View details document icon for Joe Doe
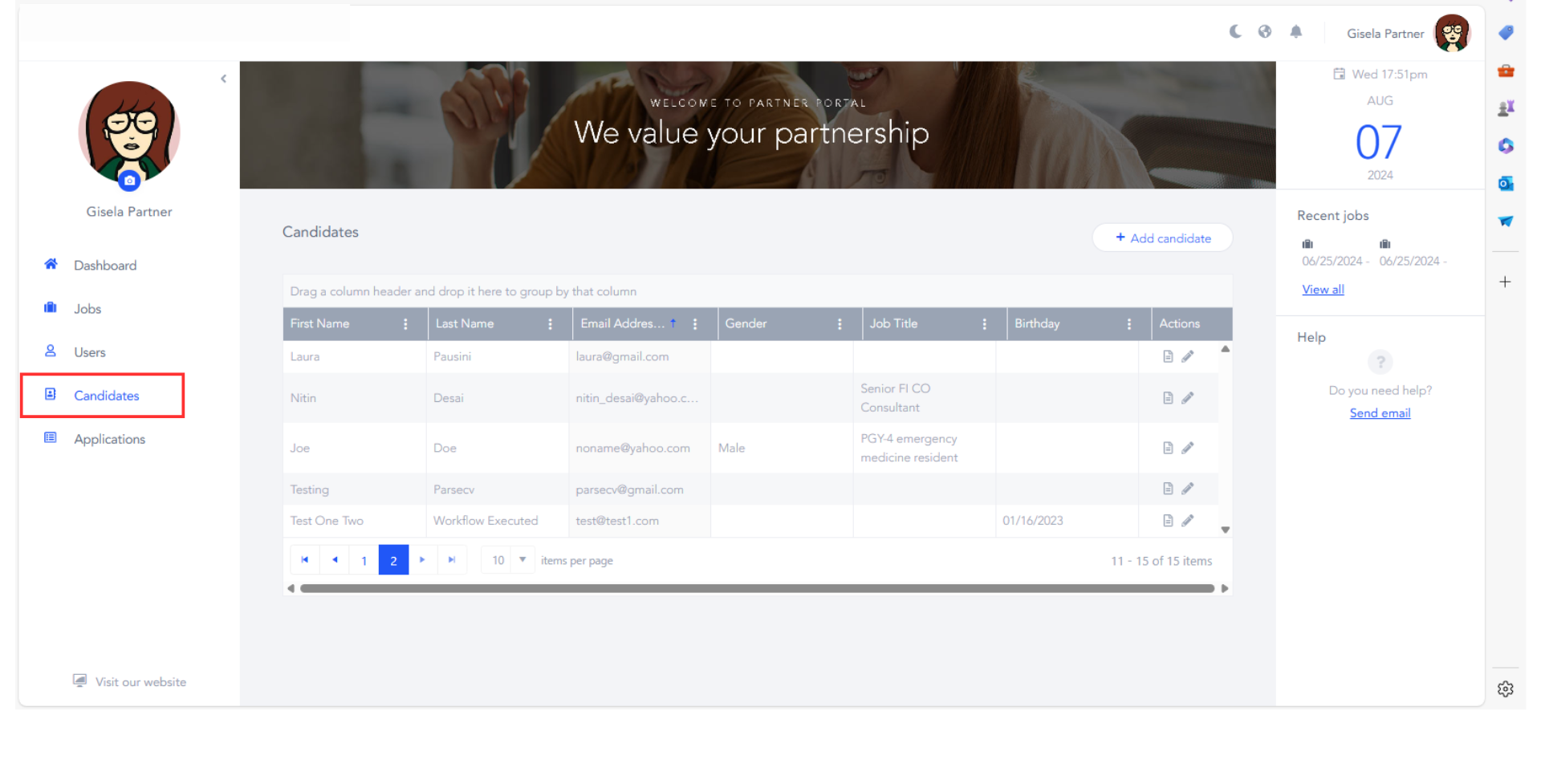This screenshot has height=784, width=1541. pos(1168,448)
